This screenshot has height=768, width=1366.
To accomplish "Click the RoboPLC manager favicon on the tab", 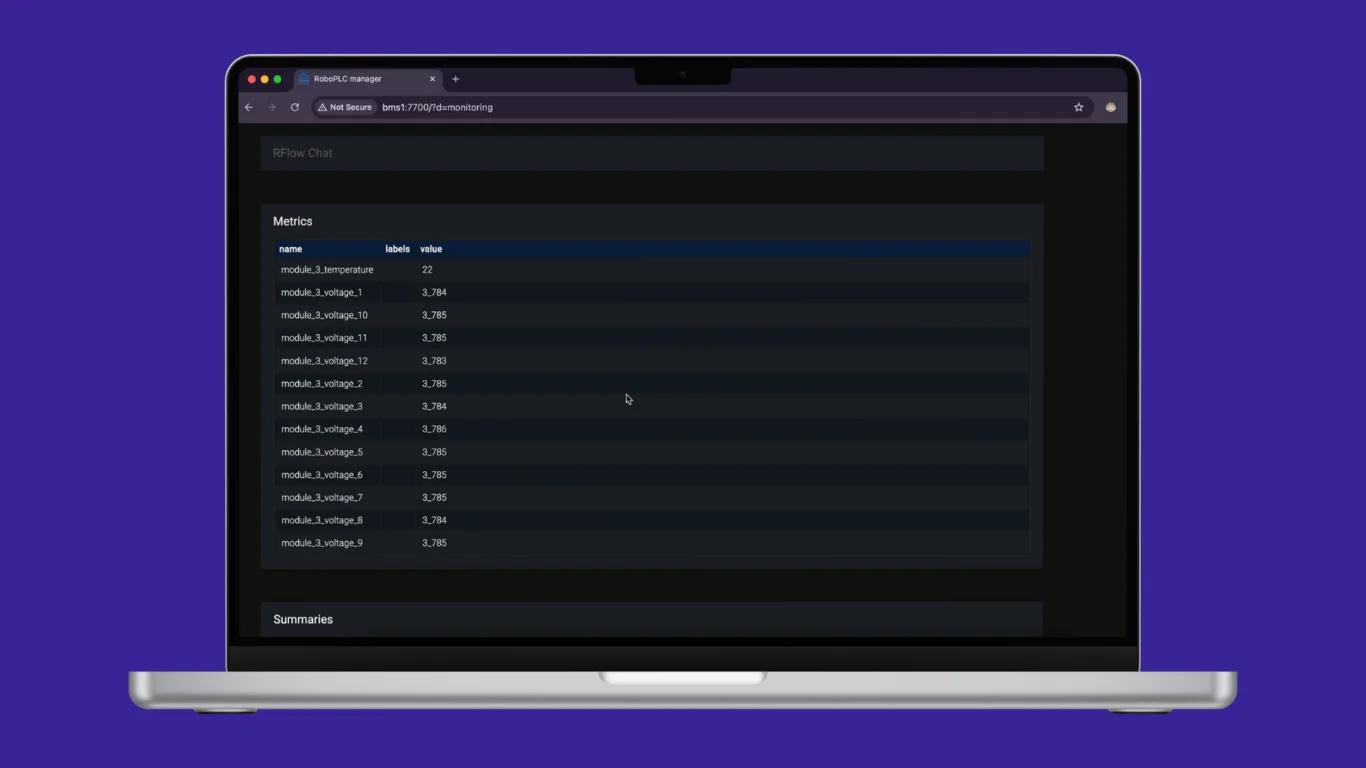I will click(x=304, y=79).
